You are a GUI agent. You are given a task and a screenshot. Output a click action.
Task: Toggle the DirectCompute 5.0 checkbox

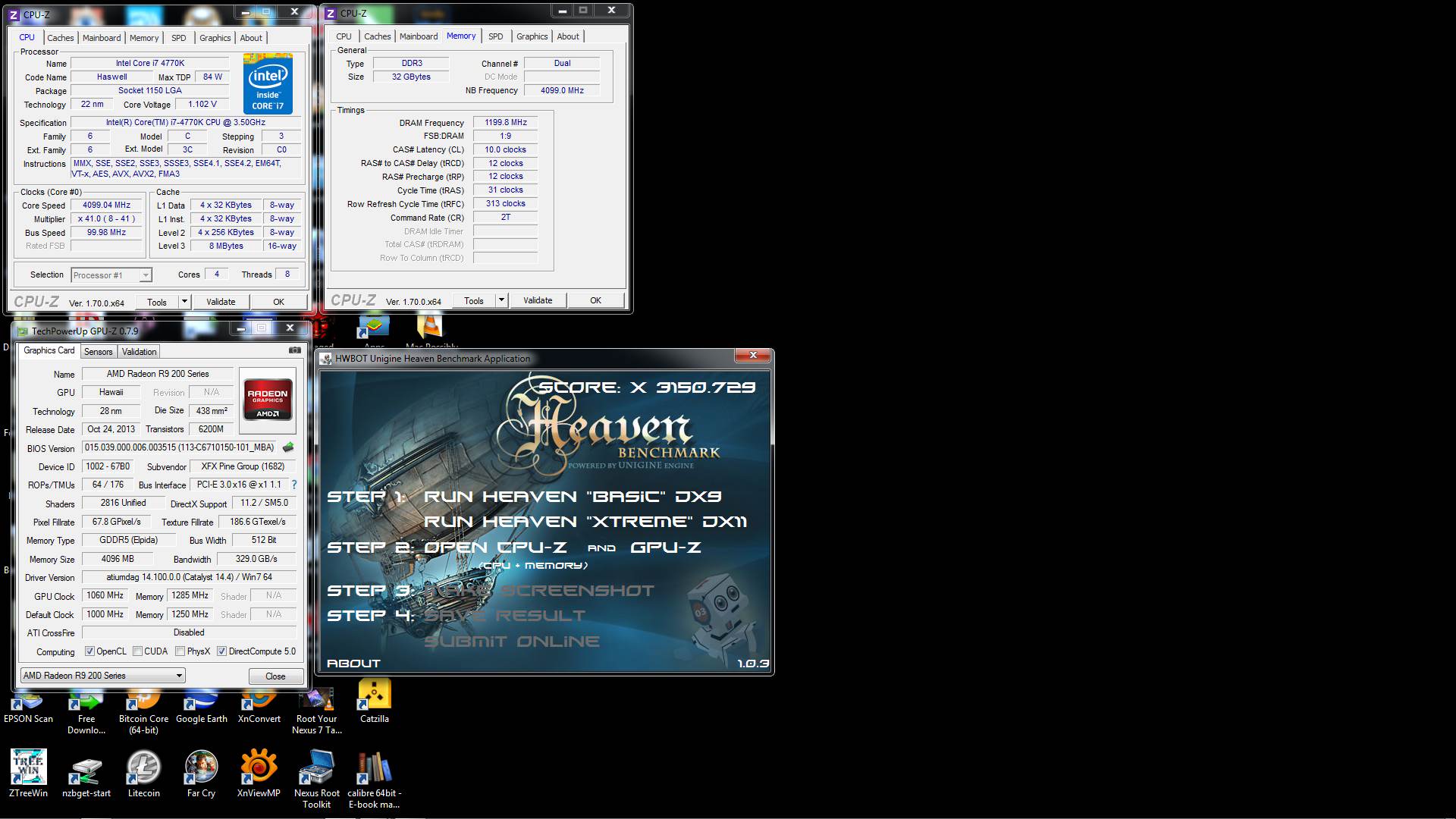(221, 651)
